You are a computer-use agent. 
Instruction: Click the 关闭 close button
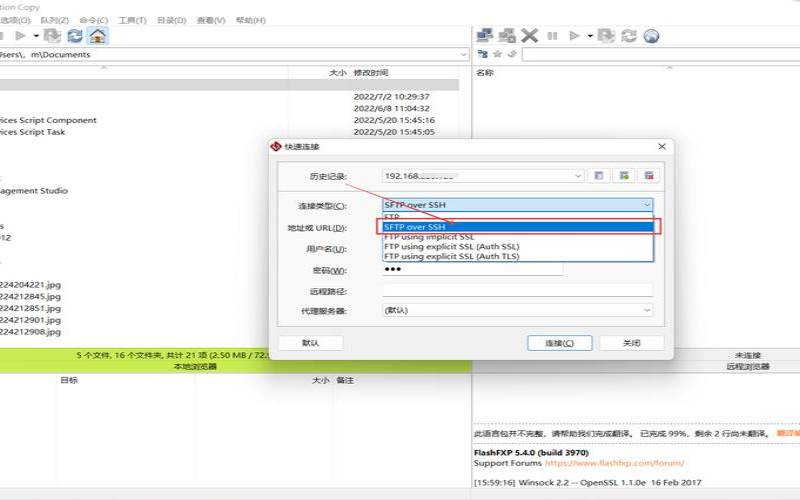[x=632, y=343]
